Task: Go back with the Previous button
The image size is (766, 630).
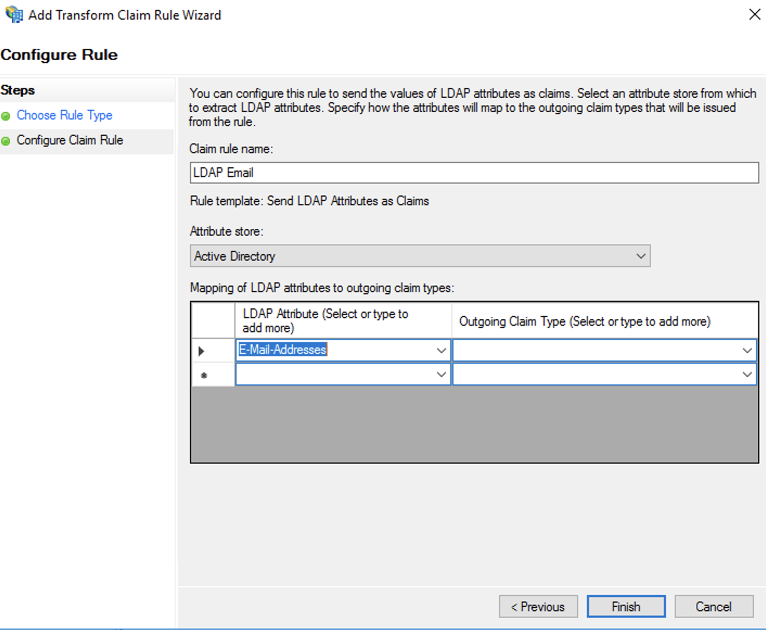Action: point(538,607)
